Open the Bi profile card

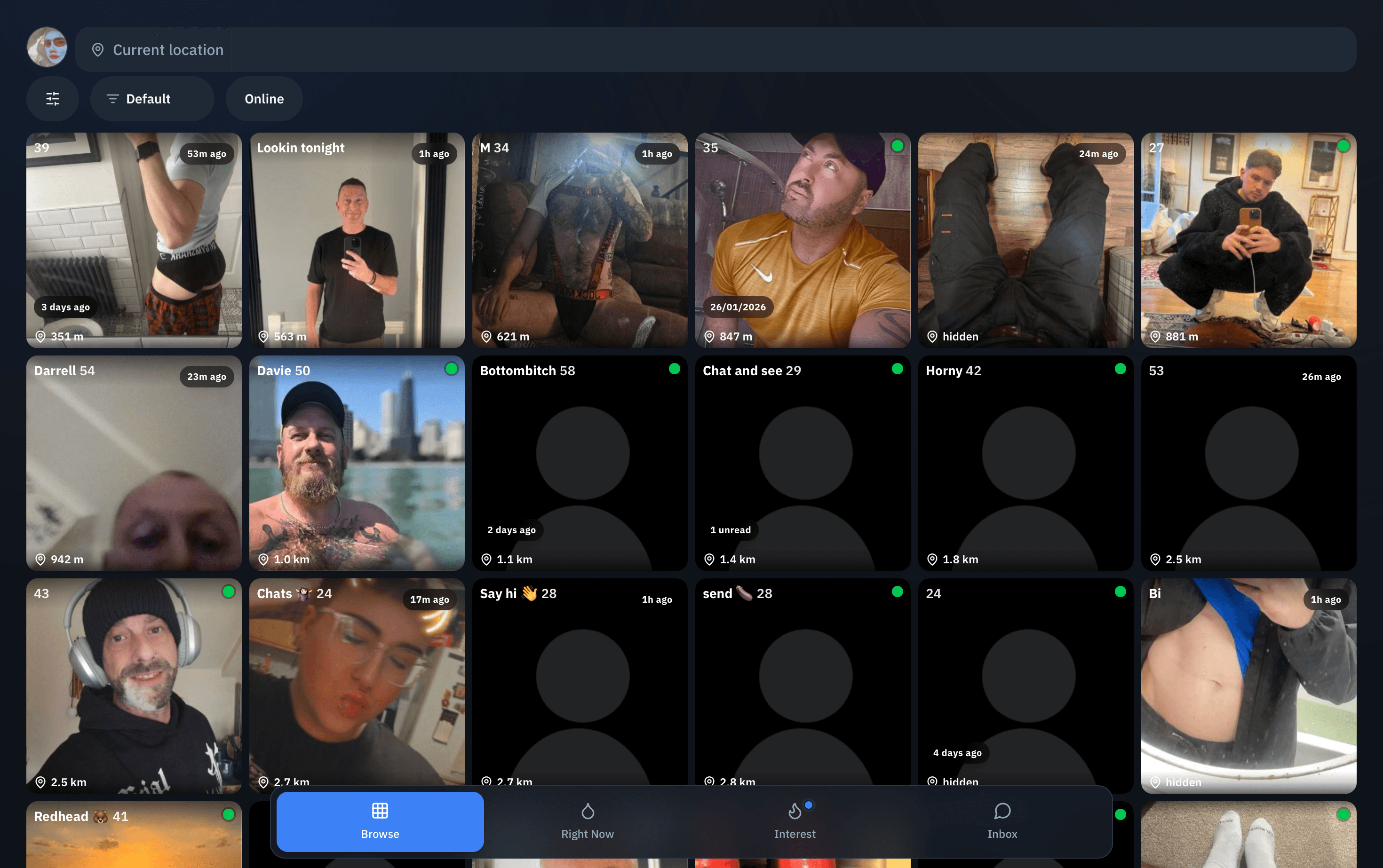point(1248,686)
